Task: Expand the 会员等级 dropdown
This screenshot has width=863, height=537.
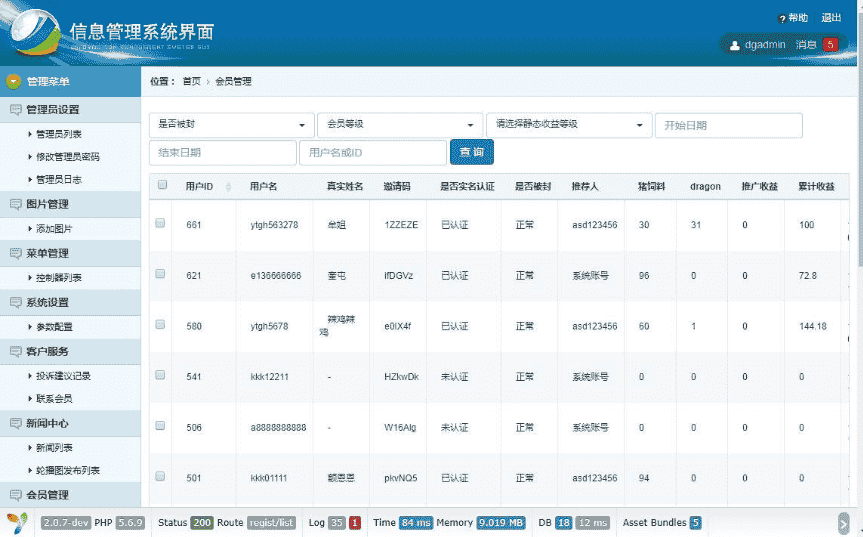Action: (399, 125)
